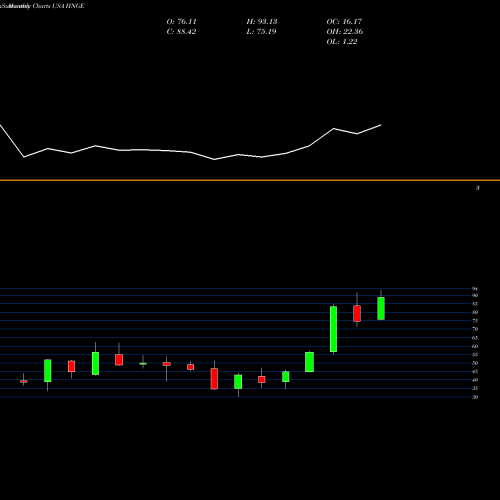Click the small 3 label below orange line

(478, 188)
